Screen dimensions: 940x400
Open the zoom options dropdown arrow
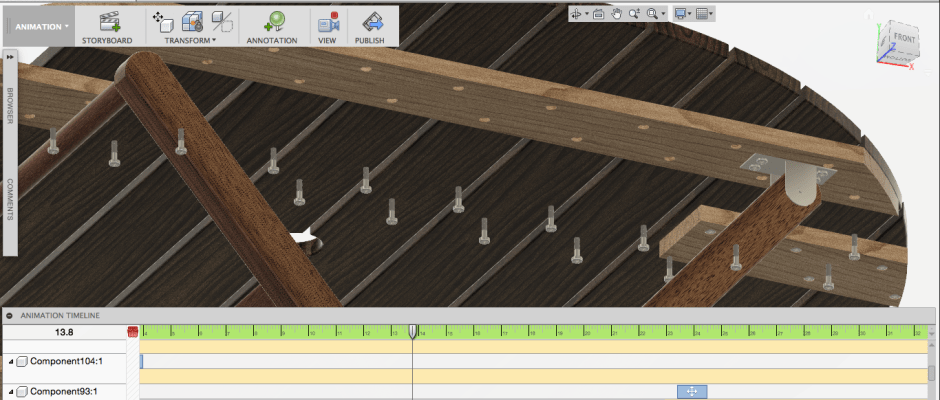663,14
